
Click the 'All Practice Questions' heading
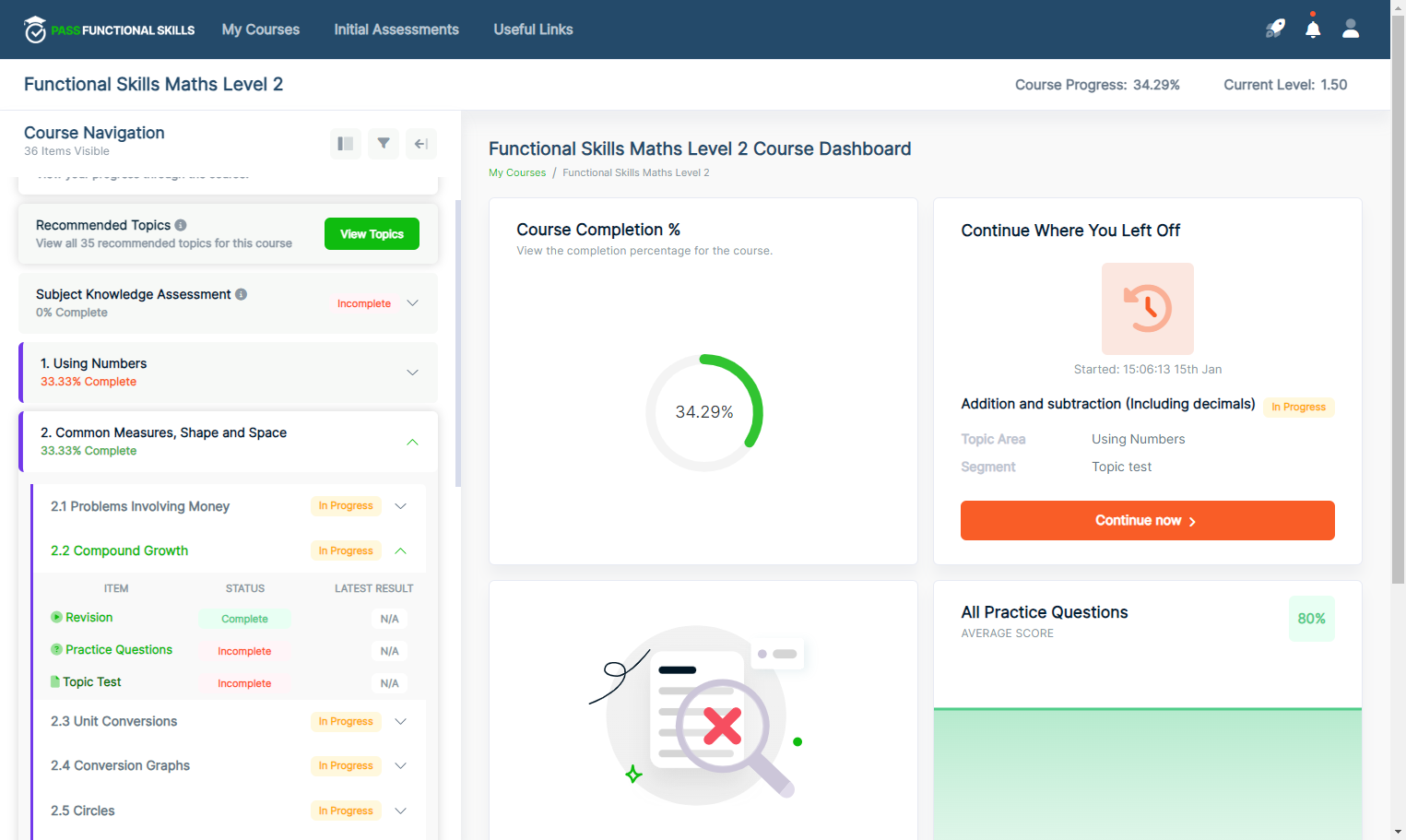[x=1045, y=612]
